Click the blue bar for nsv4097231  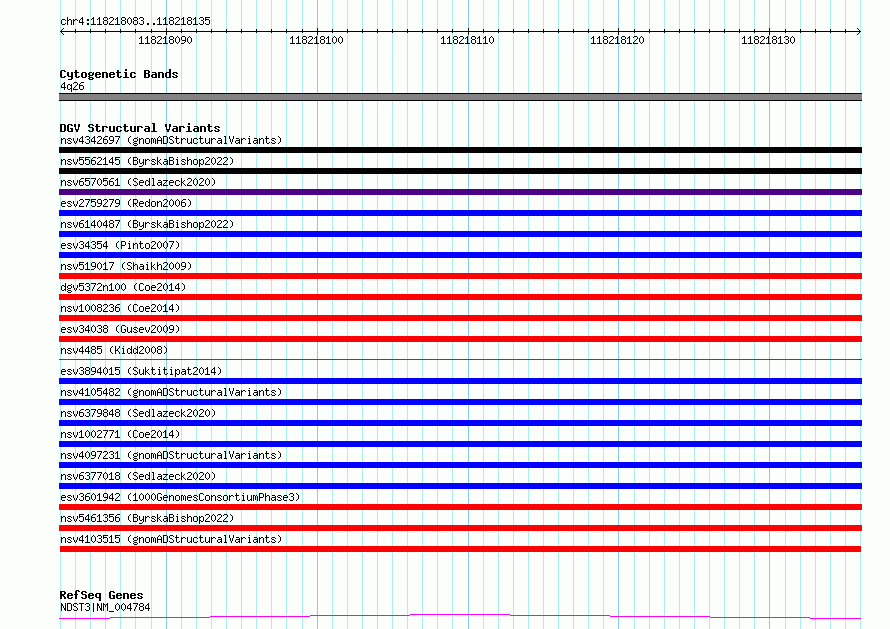click(x=460, y=466)
